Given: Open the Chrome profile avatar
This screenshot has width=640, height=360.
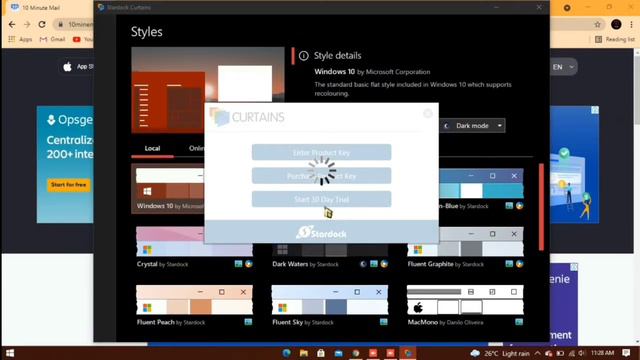Looking at the screenshot, I should point(616,24).
